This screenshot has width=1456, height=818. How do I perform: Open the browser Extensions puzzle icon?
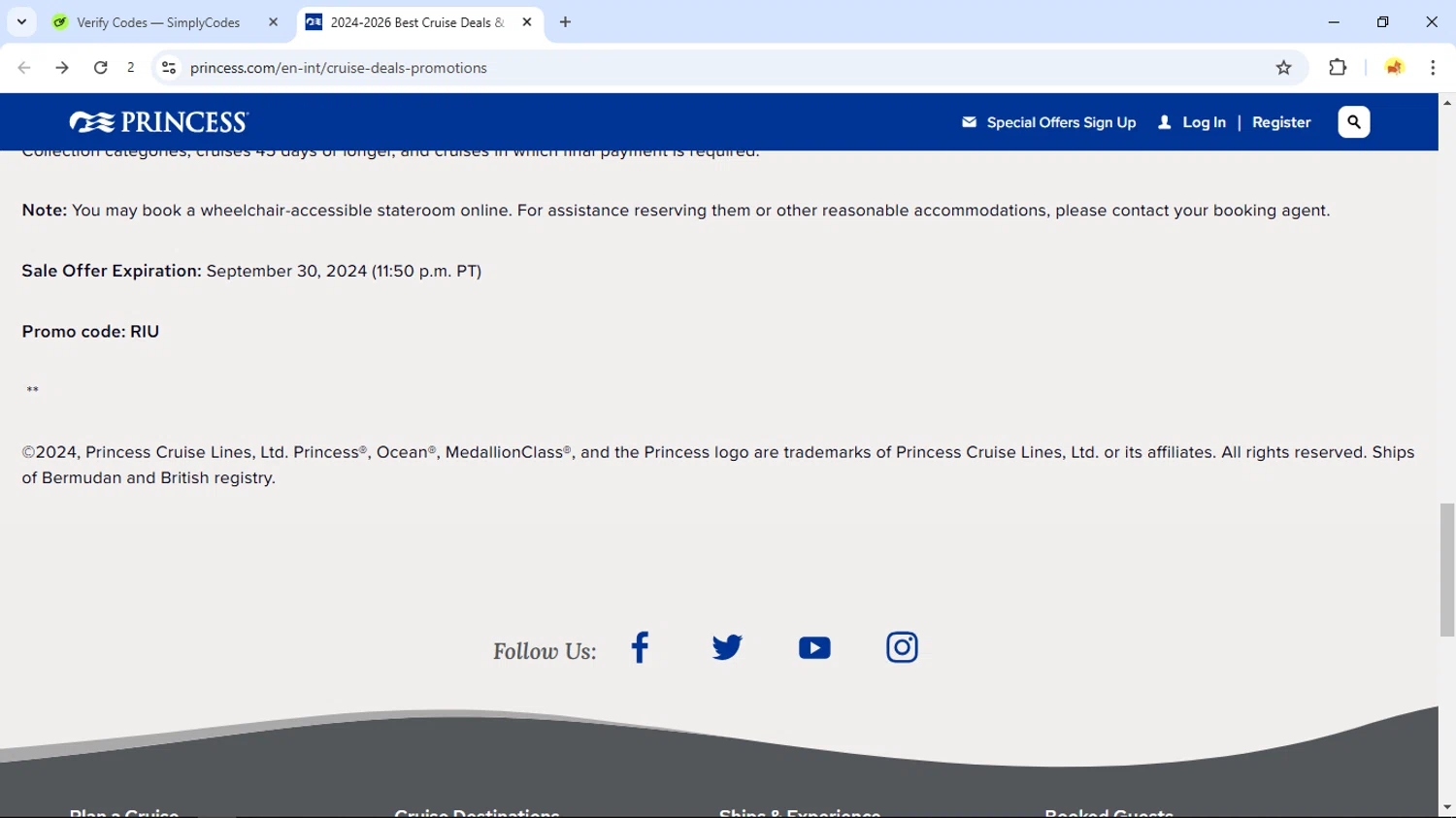click(x=1338, y=68)
